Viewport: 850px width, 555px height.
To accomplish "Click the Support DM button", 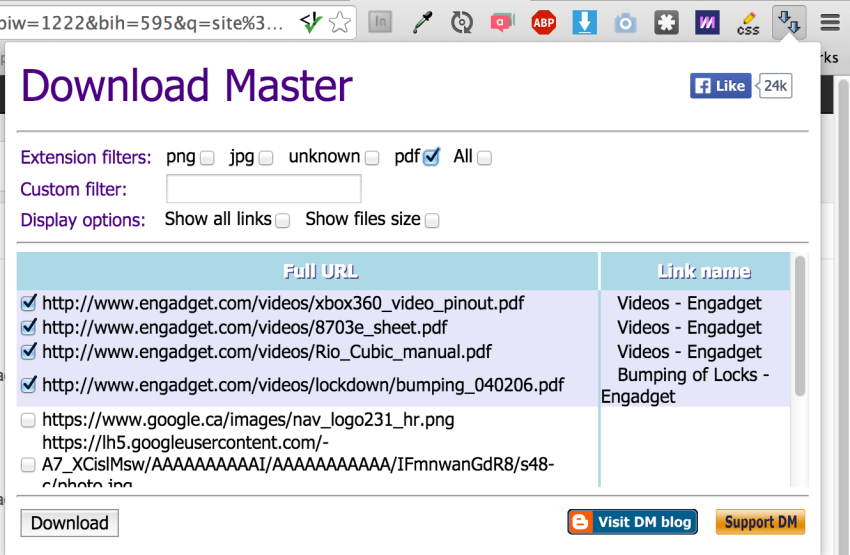I will (760, 522).
